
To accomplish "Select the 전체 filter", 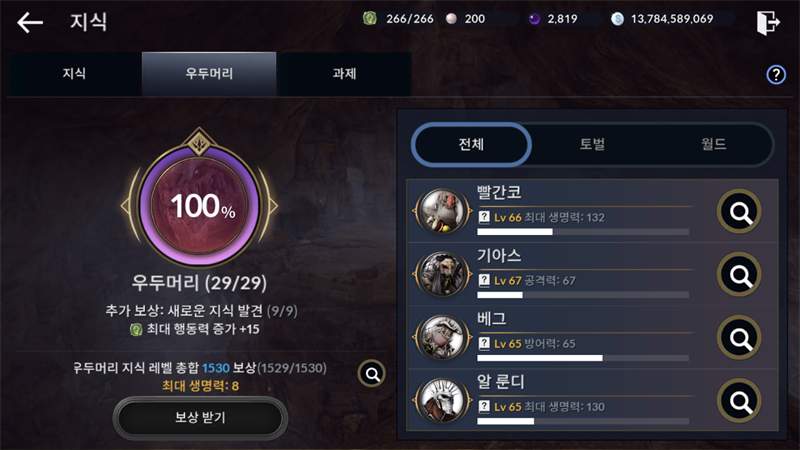I will click(x=471, y=144).
